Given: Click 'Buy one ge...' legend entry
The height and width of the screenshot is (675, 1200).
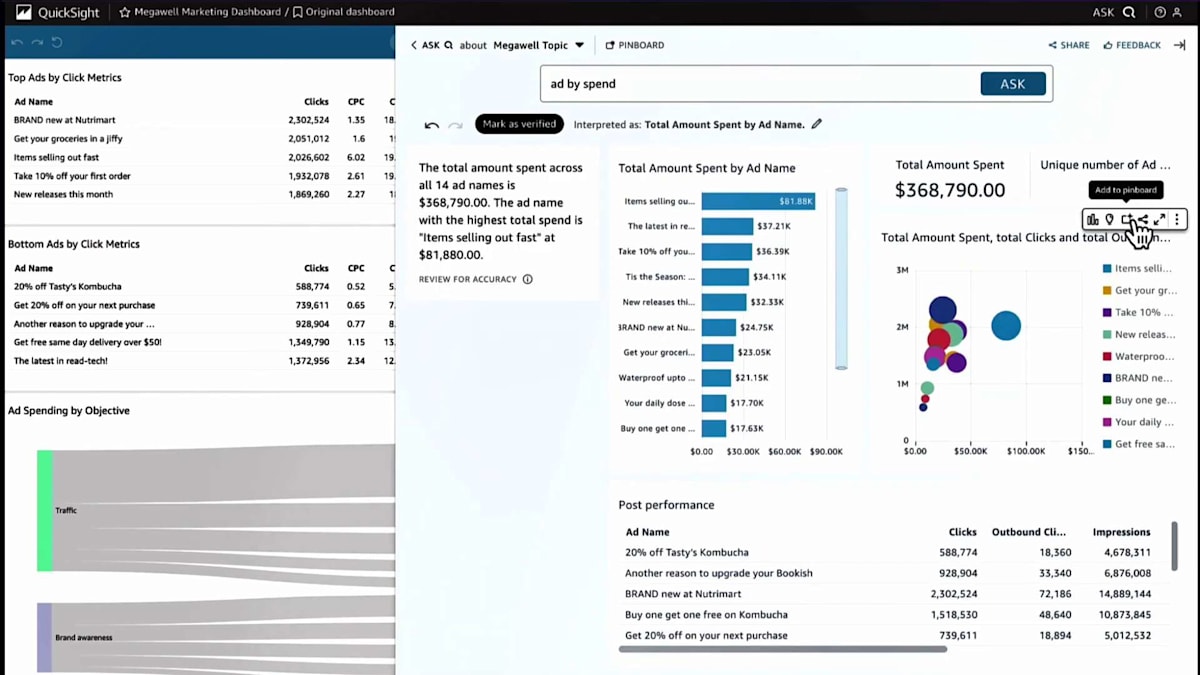Looking at the screenshot, I should (x=1138, y=400).
